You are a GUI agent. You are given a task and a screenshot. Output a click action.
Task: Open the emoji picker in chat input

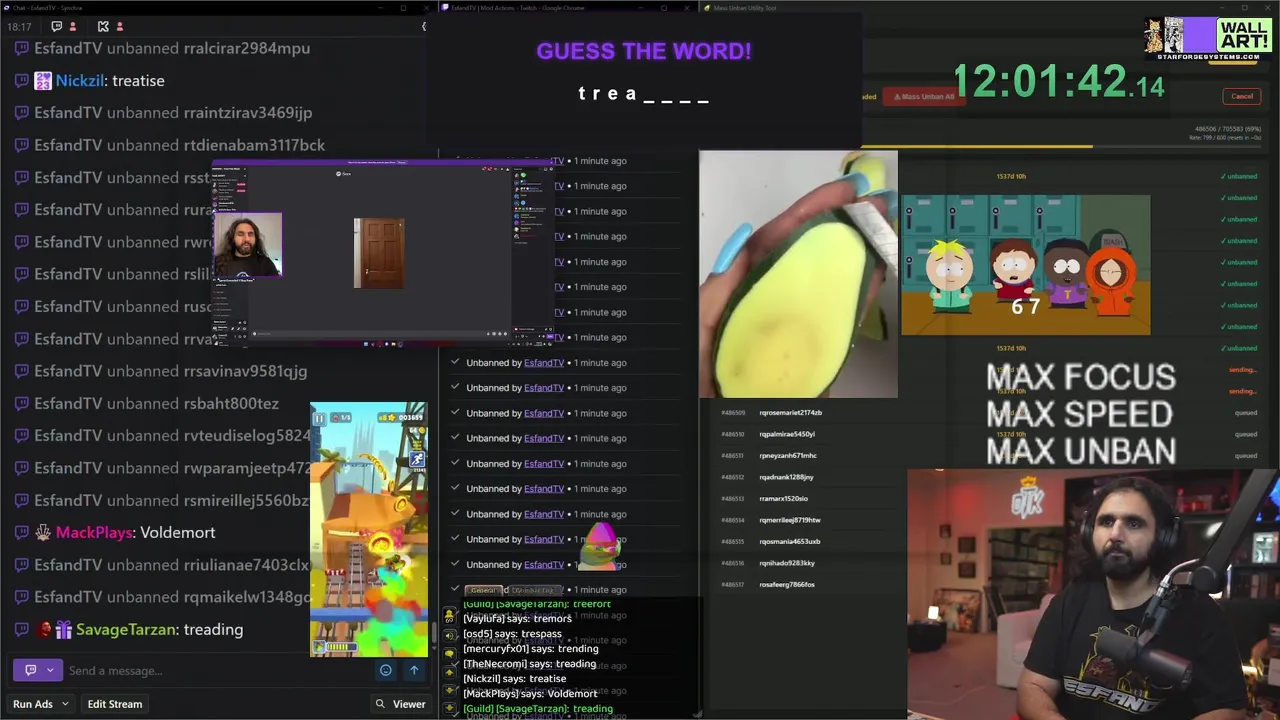[x=385, y=670]
